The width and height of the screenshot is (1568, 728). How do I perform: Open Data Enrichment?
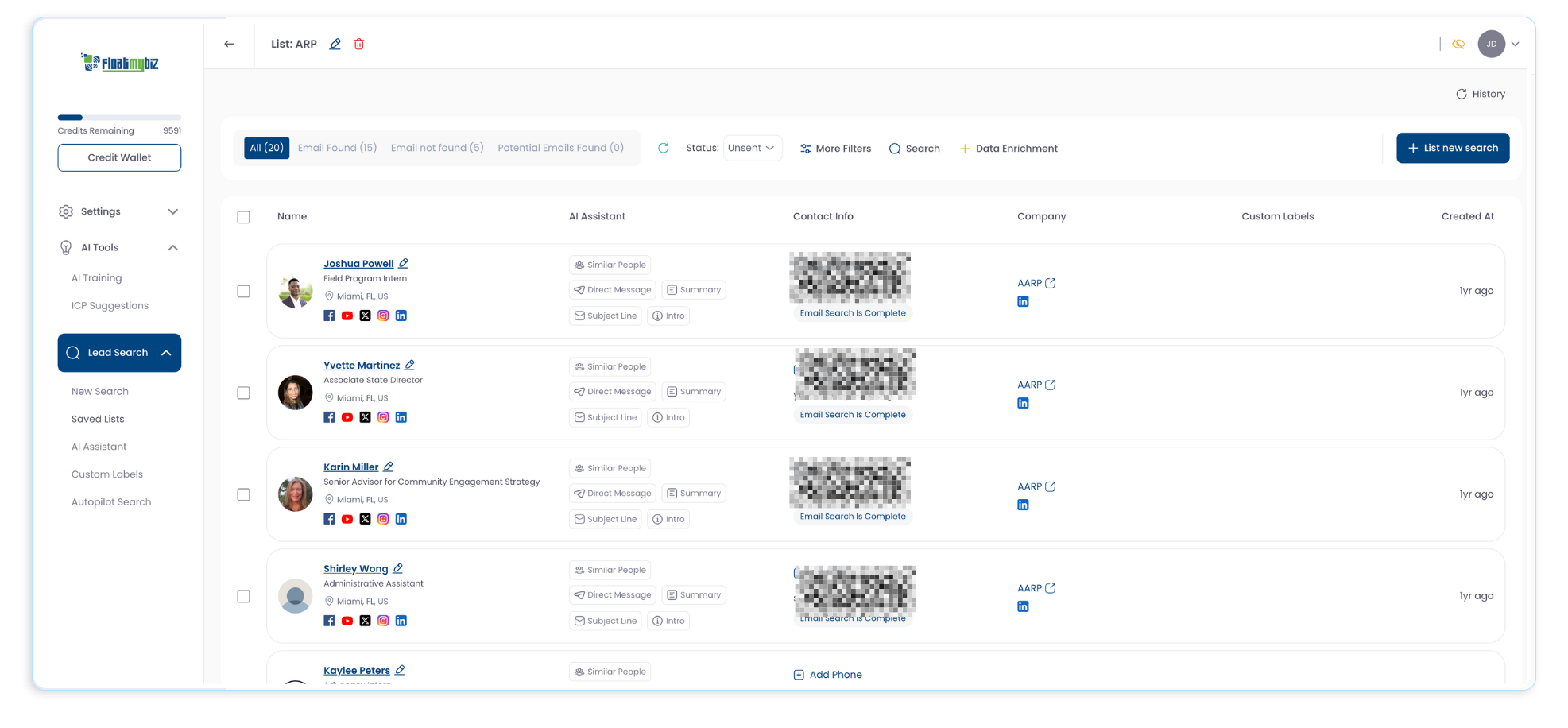(x=1009, y=149)
